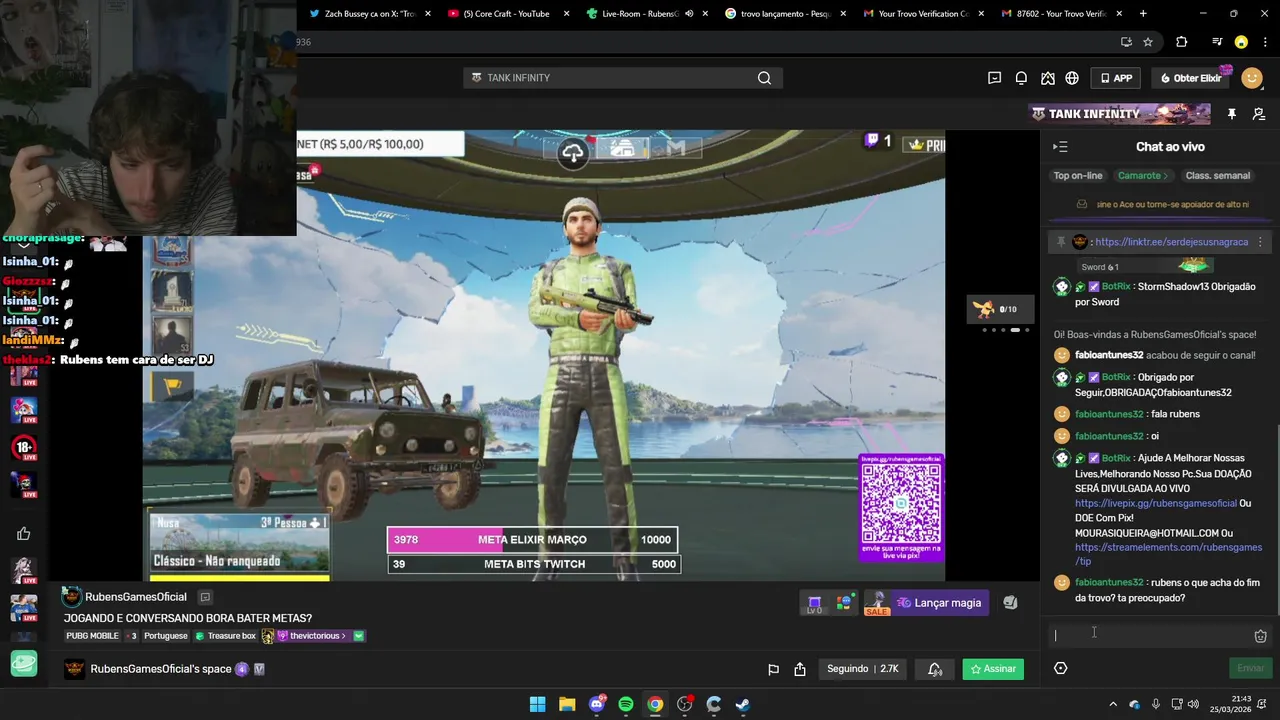Open Steam from the taskbar
The height and width of the screenshot is (720, 1280).
[x=743, y=704]
